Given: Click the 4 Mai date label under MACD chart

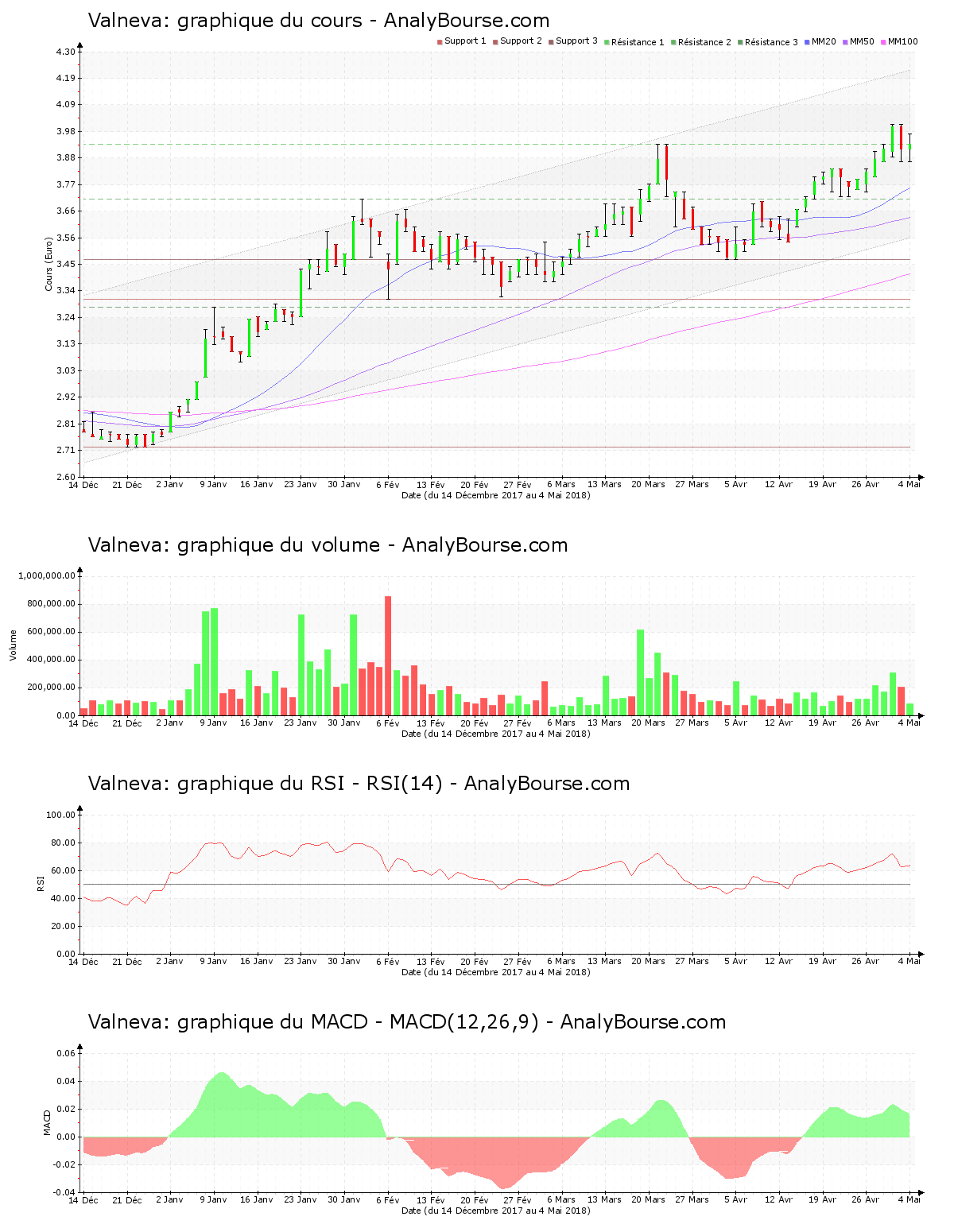Looking at the screenshot, I should (909, 1199).
